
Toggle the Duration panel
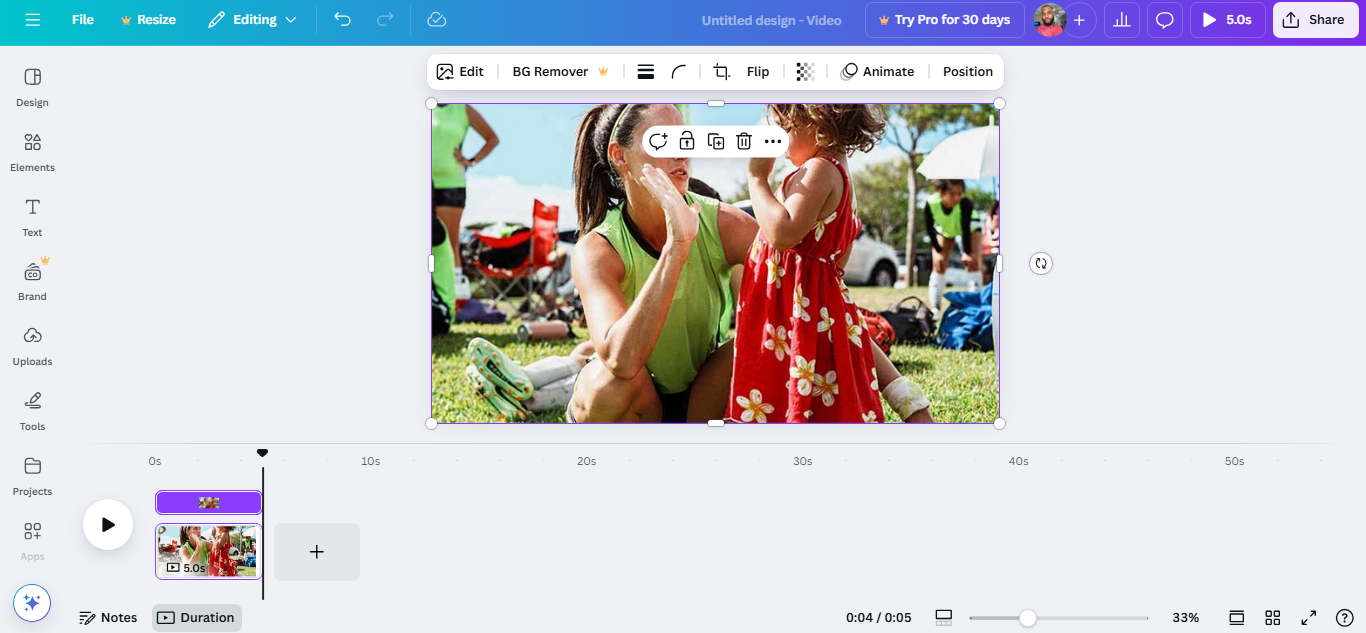tap(196, 617)
